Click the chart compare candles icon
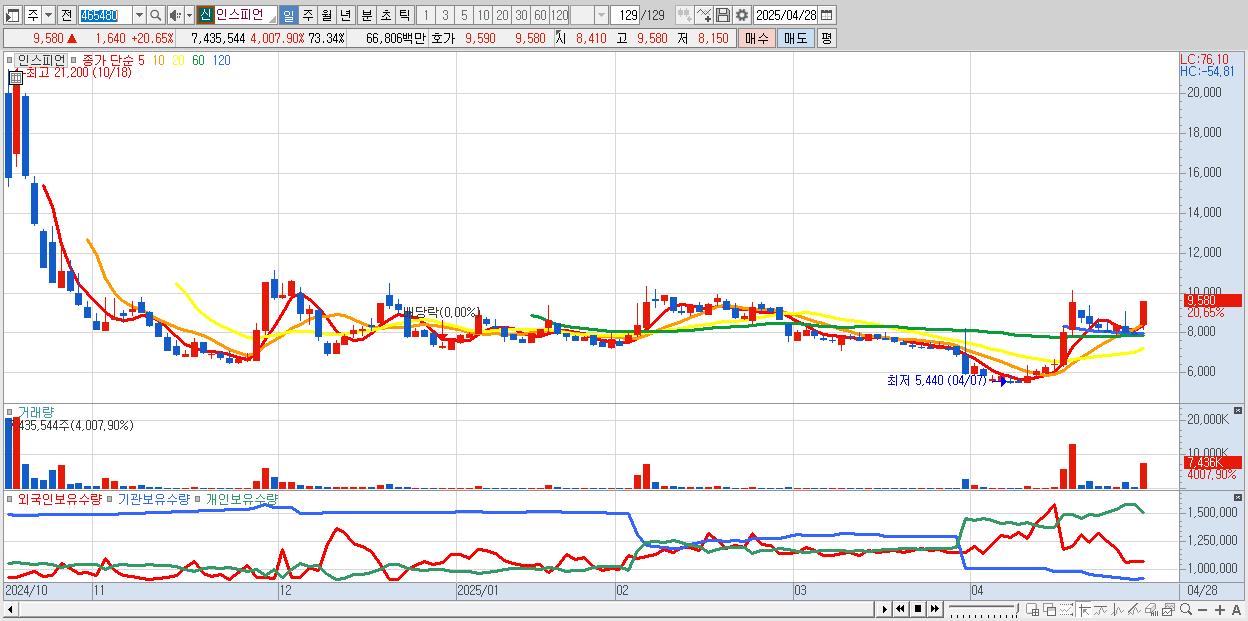The image size is (1248, 621). pyautogui.click(x=685, y=15)
